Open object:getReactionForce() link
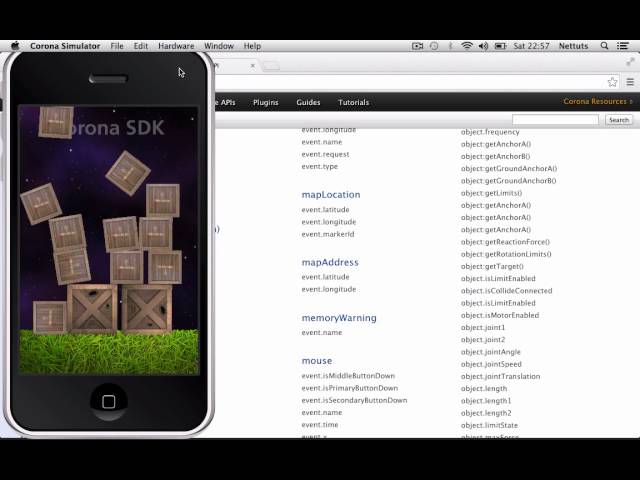Screen dimensions: 640x480 [x=505, y=242]
